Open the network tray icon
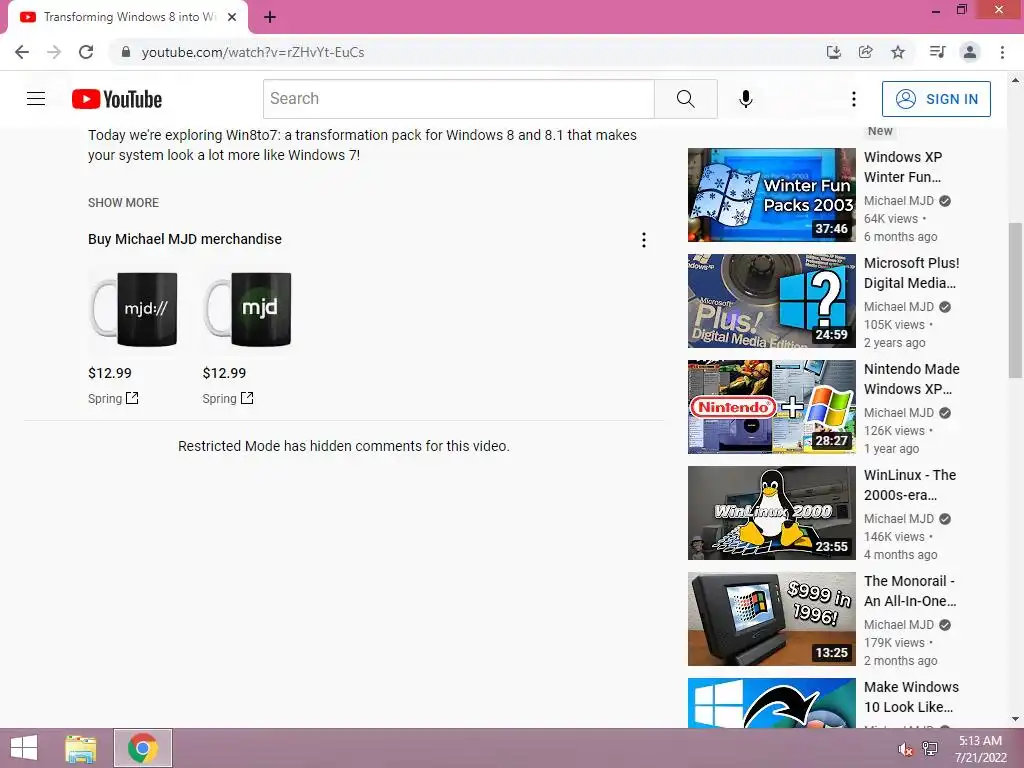 pos(930,749)
